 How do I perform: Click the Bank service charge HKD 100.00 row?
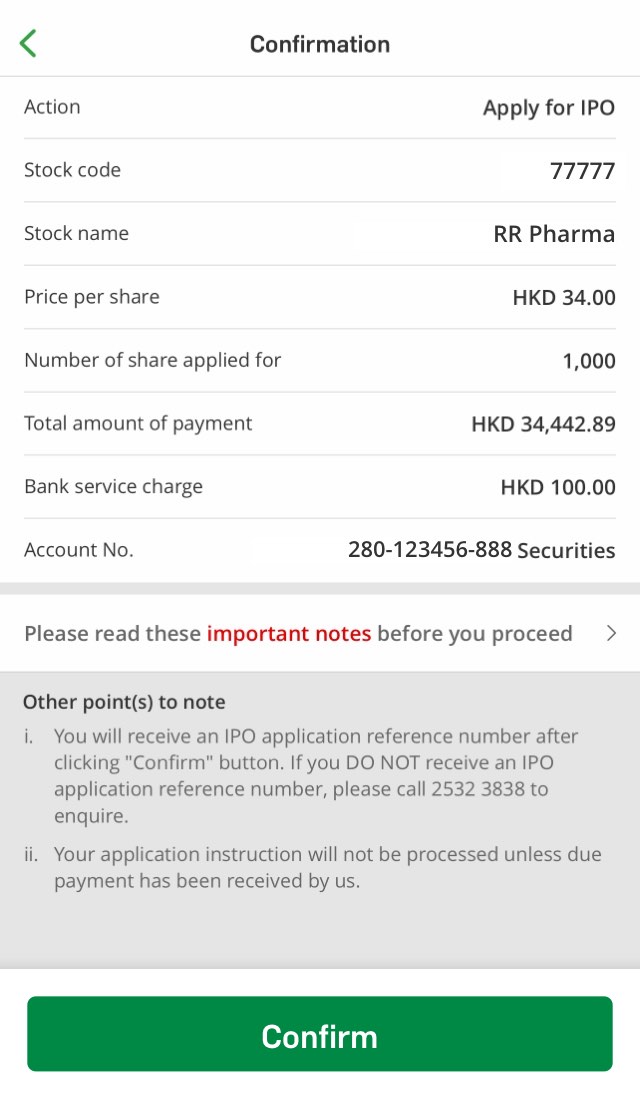(320, 486)
